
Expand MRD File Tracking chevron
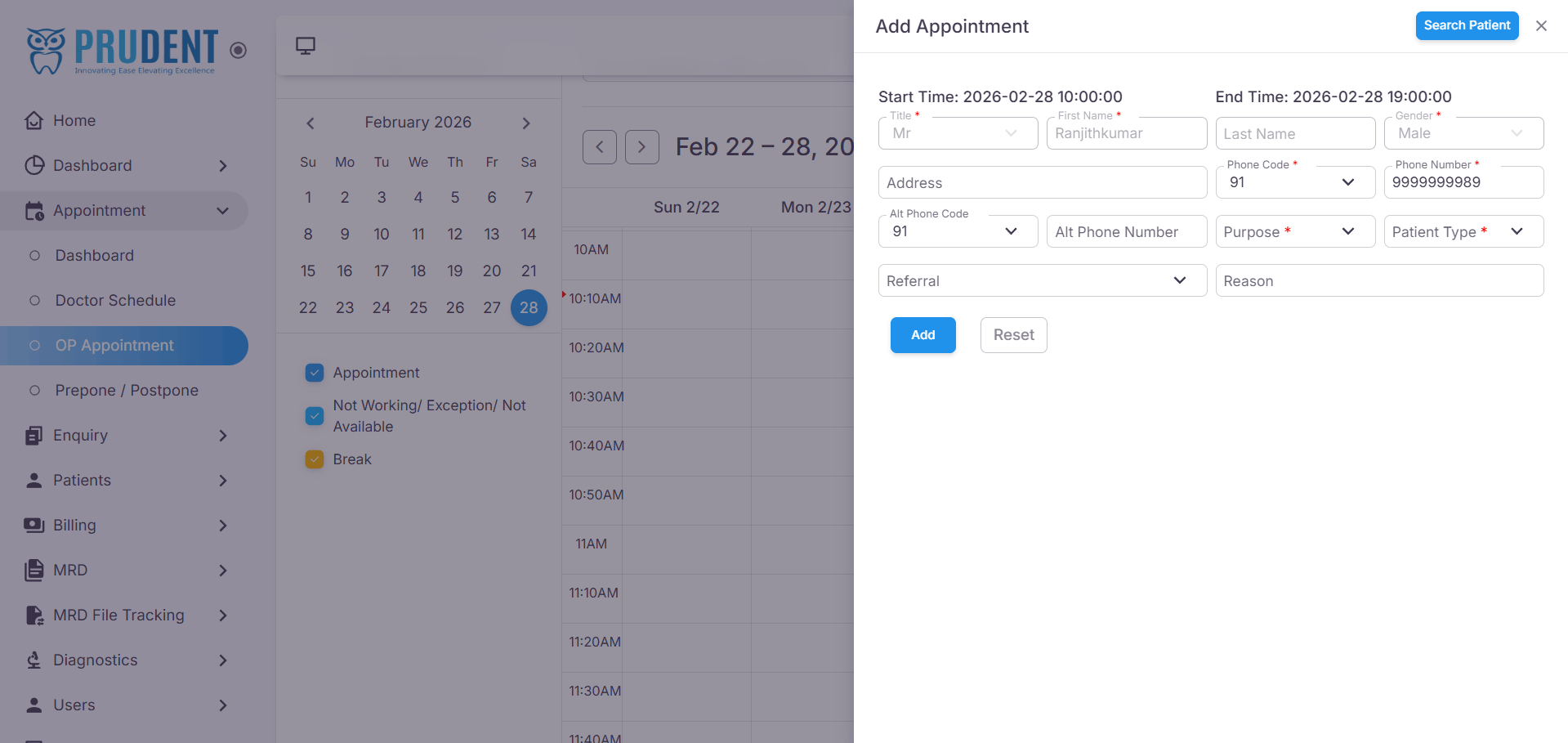tap(223, 615)
